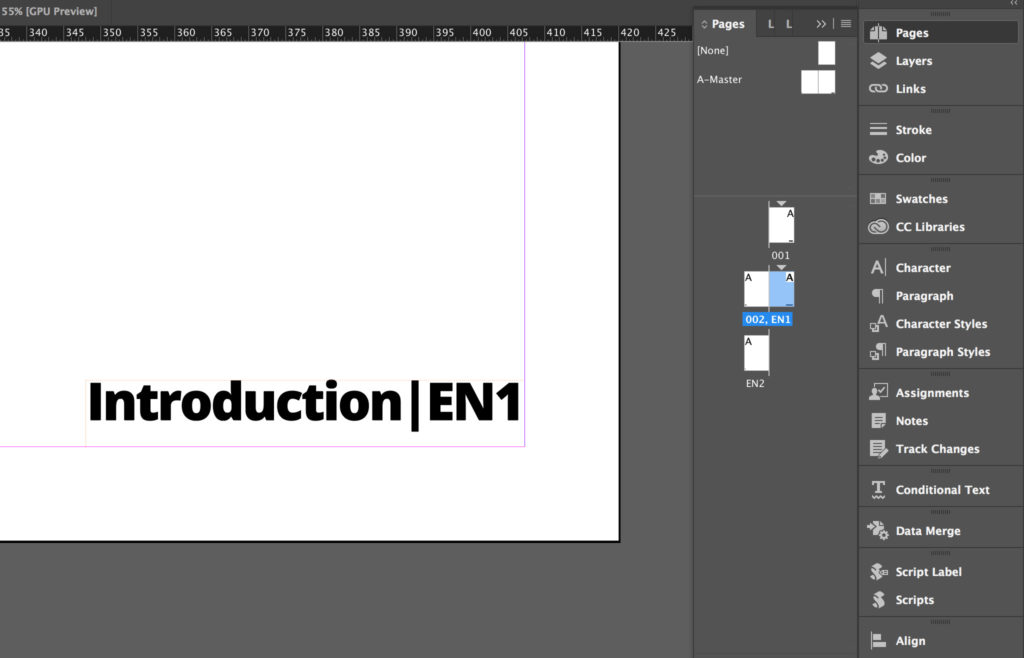Collapse the Pages panel with the double-arrow

[x=821, y=23]
